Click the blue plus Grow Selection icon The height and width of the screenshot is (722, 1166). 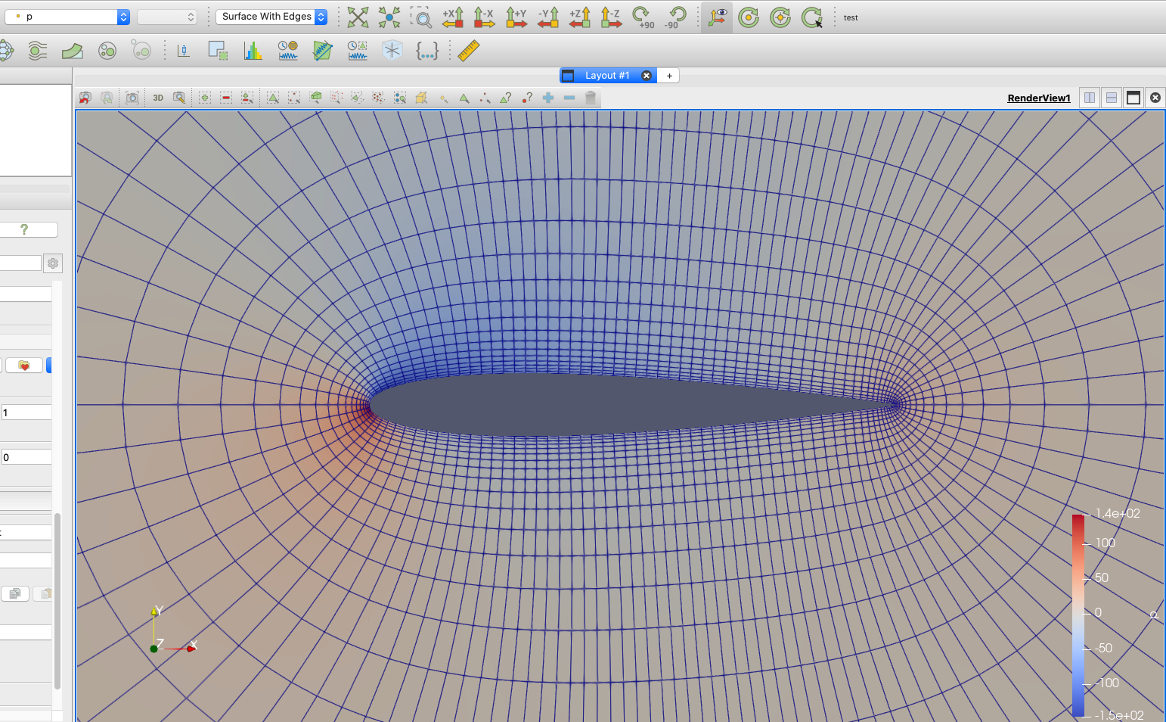(x=548, y=97)
